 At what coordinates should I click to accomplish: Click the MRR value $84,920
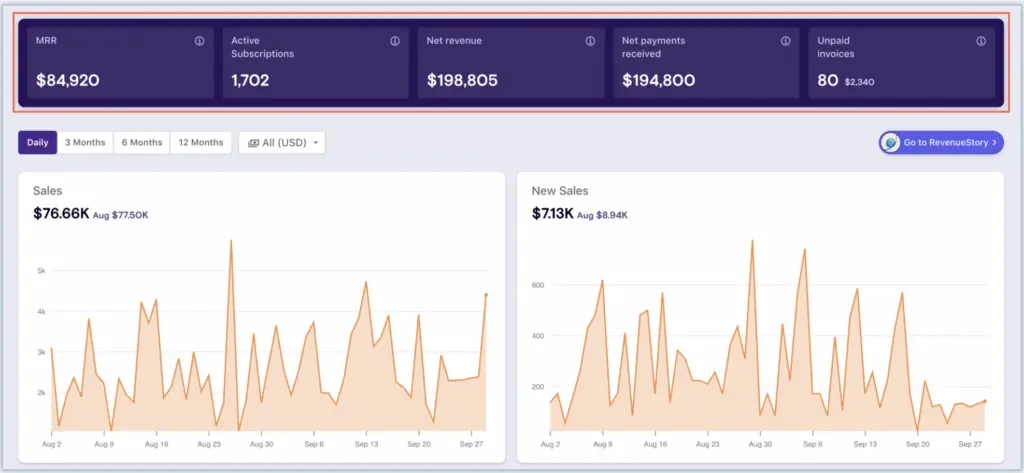point(68,80)
